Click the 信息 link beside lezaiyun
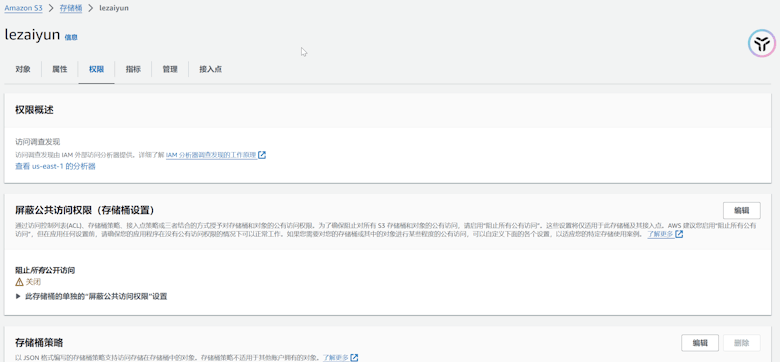Image resolution: width=780 pixels, height=362 pixels. click(71, 37)
